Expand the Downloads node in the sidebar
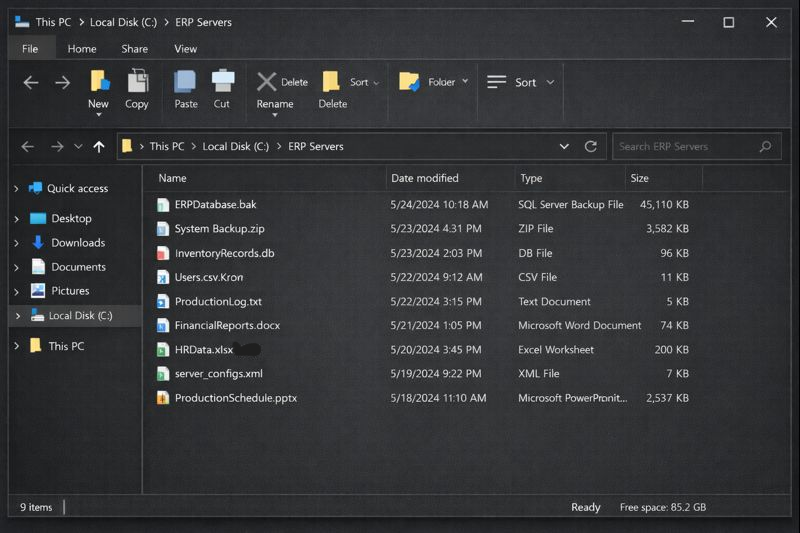Screen dimensions: 800x533 tap(17, 243)
